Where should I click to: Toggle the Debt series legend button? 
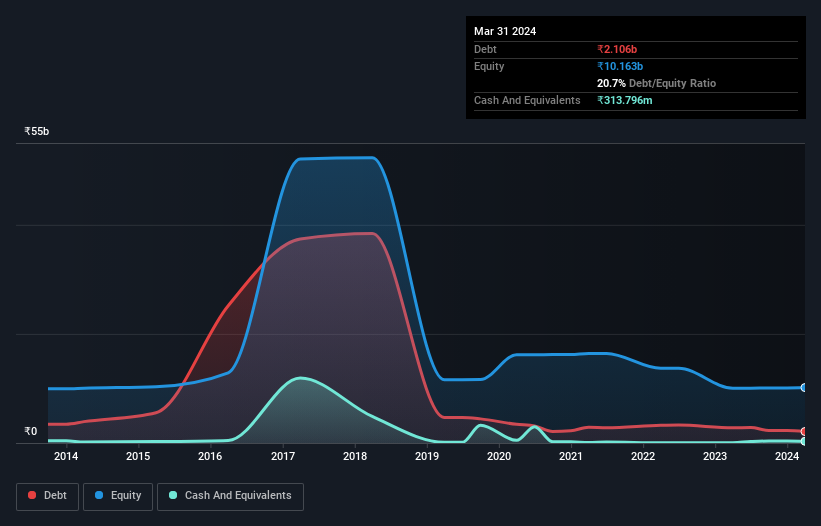(48, 496)
